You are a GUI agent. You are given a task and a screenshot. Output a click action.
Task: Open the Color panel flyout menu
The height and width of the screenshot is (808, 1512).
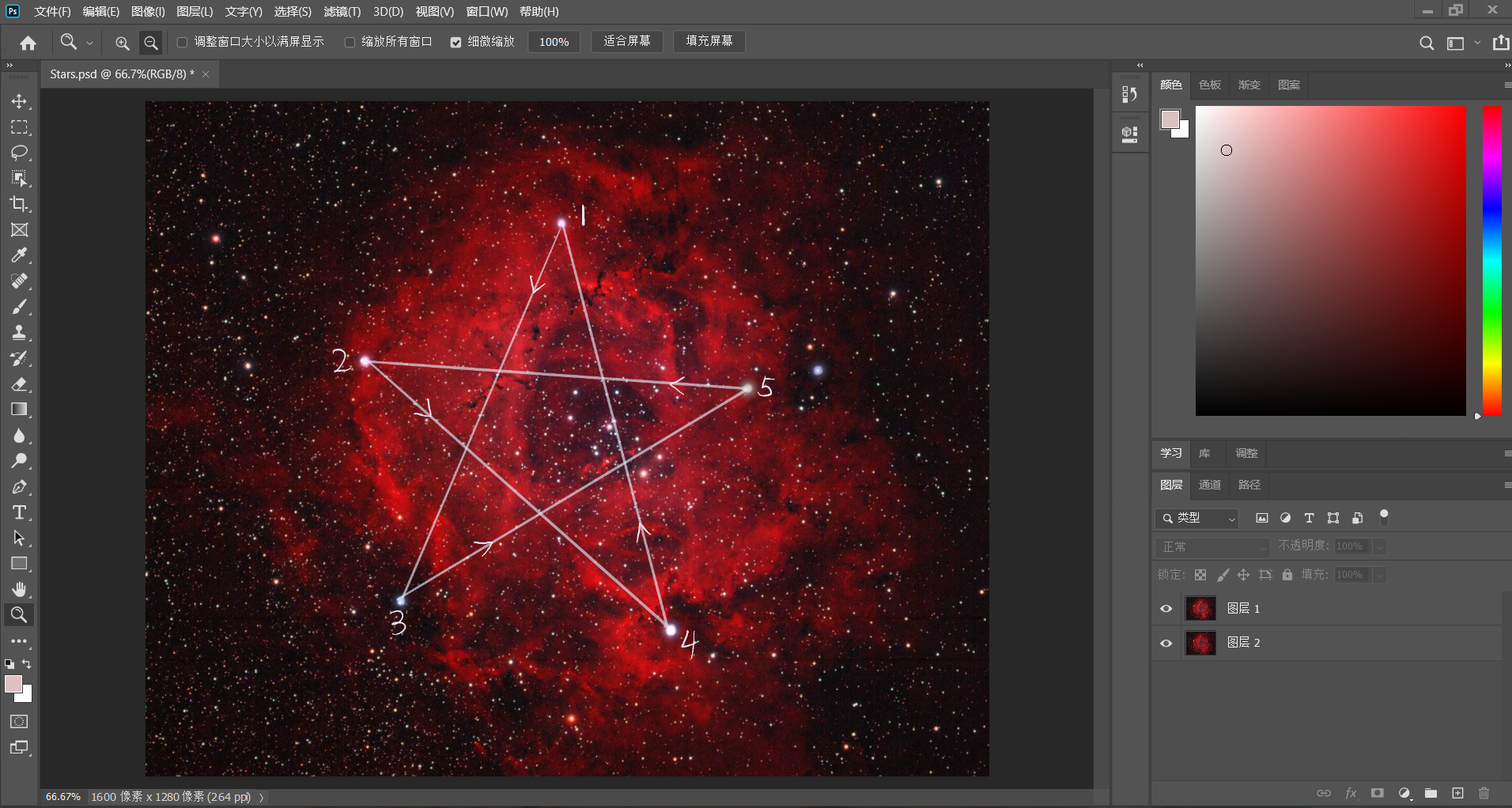coord(1507,85)
